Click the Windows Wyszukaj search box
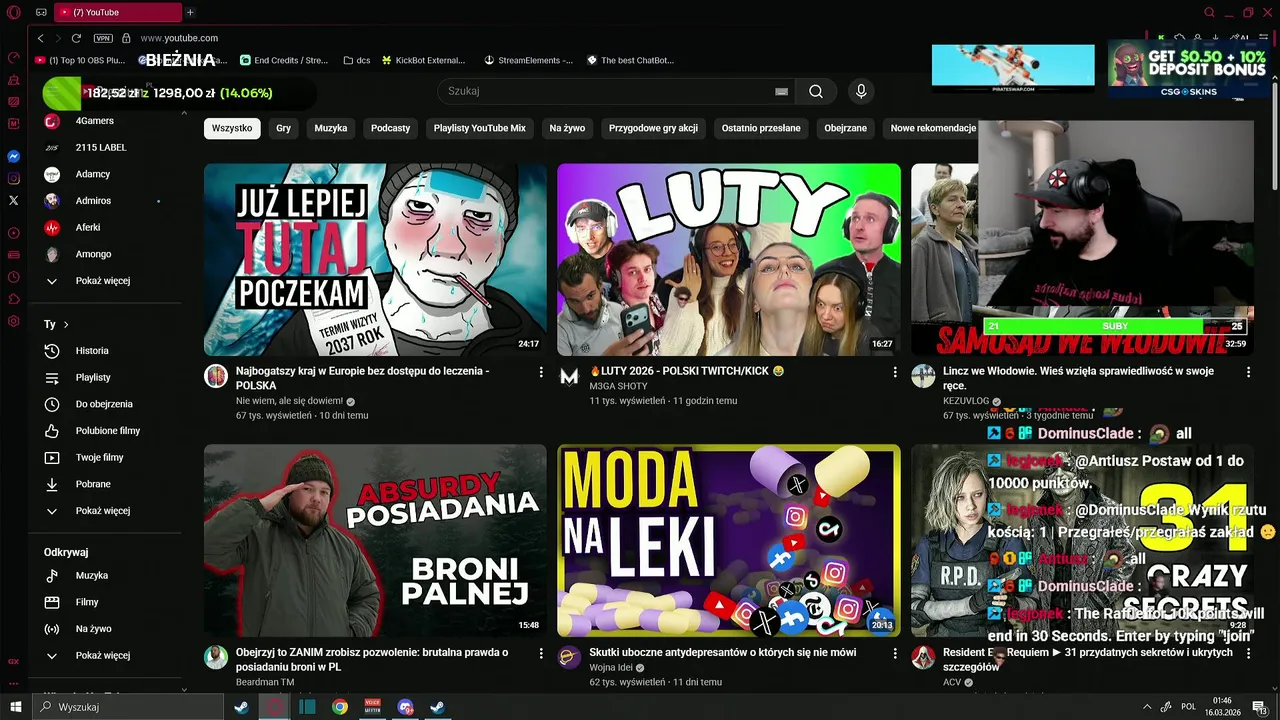Screen dimensions: 1280x720 (127, 707)
